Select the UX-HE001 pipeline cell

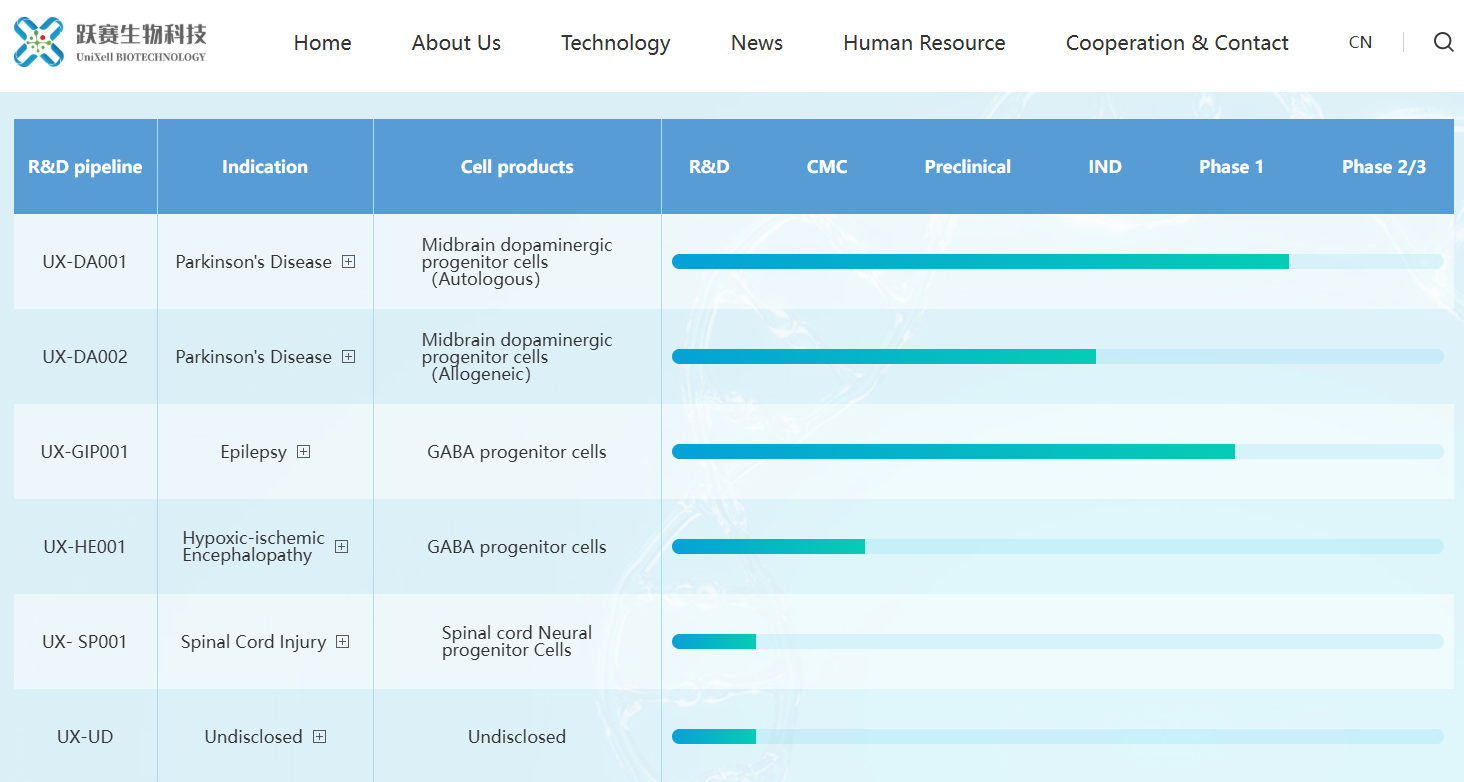tap(85, 547)
